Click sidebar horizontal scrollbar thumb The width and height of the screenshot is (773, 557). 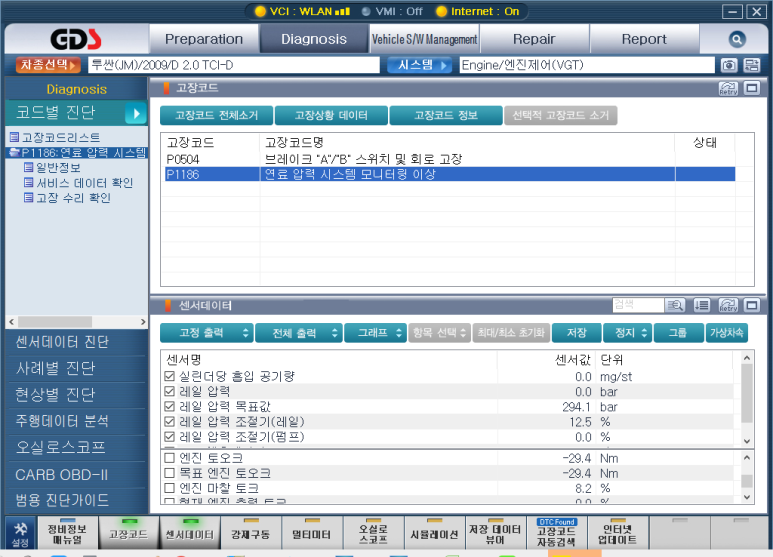click(x=55, y=322)
